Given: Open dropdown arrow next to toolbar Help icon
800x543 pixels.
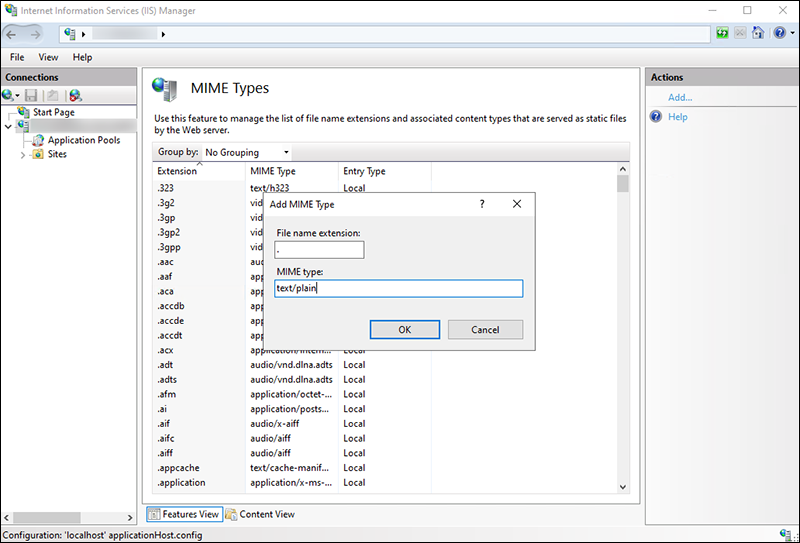Looking at the screenshot, I should [792, 33].
